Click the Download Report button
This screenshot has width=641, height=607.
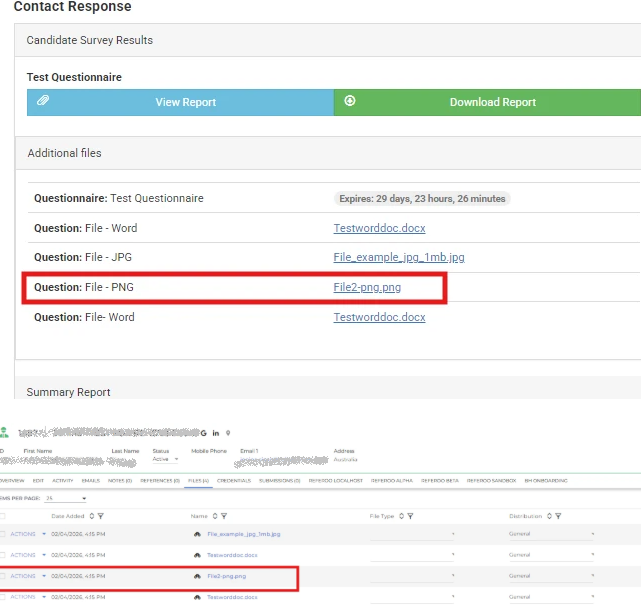tap(487, 102)
